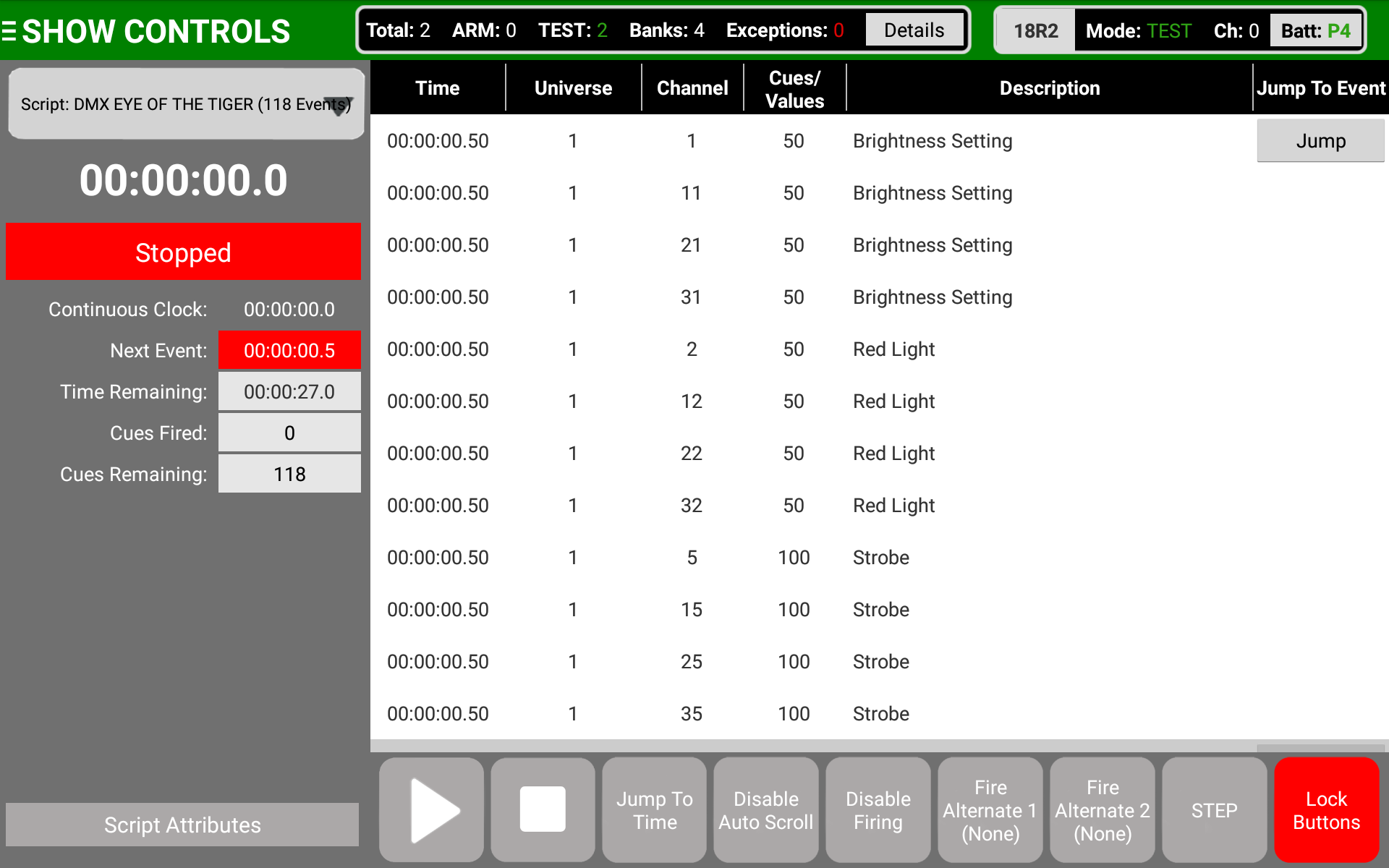
Task: Click the Cues/Values column header
Action: 794,89
